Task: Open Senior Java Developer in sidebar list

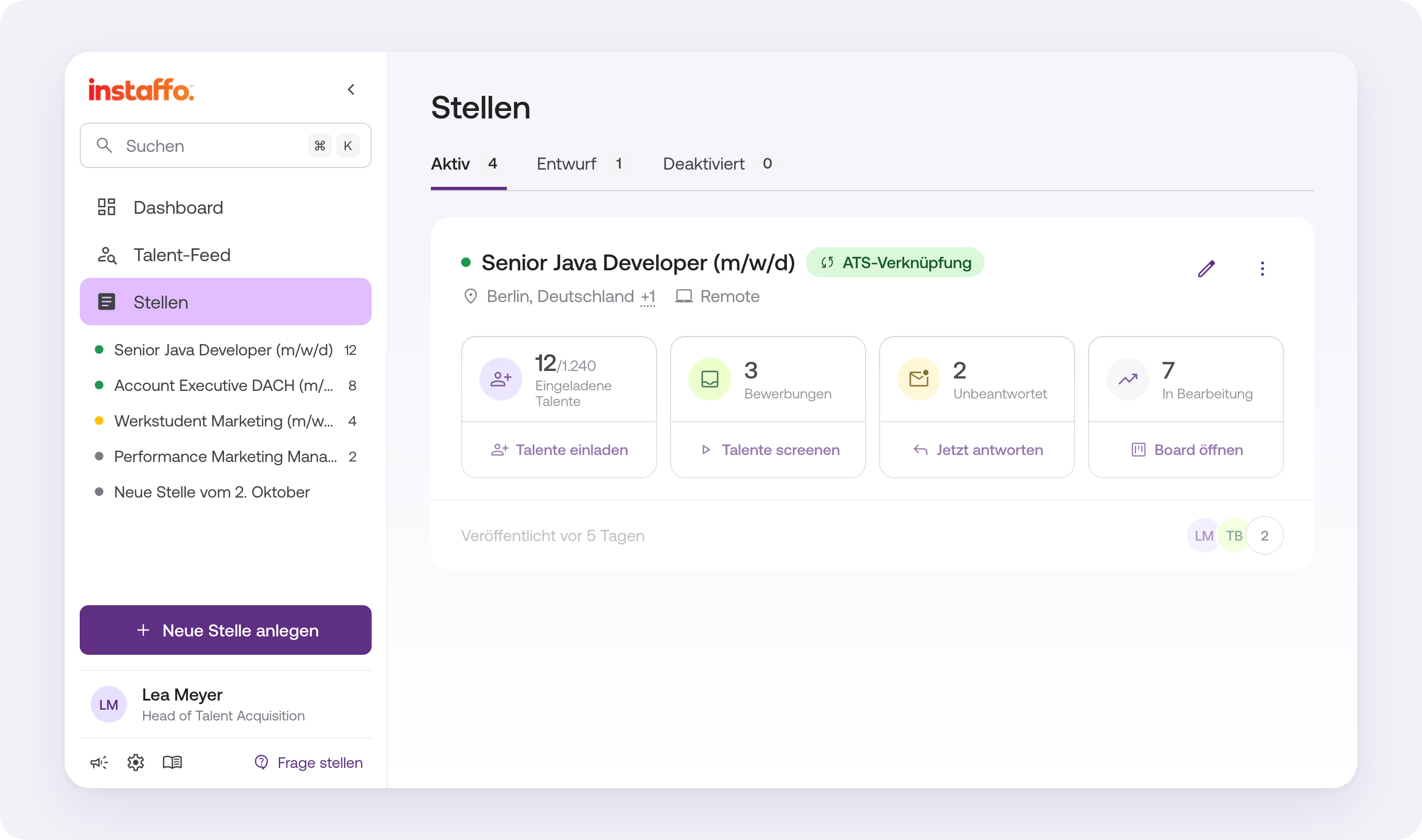Action: pyautogui.click(x=225, y=350)
